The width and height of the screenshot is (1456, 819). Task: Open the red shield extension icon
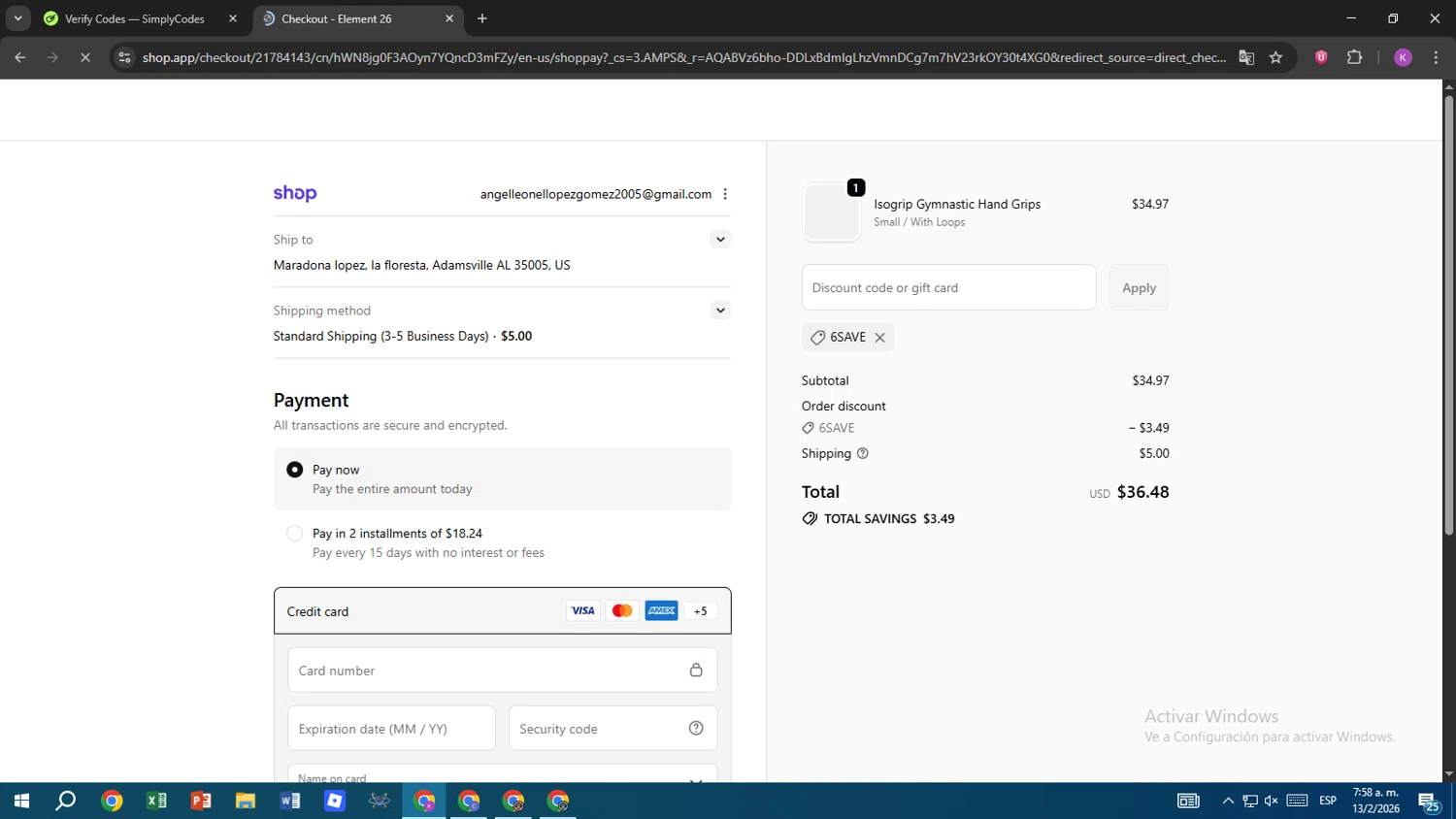(1321, 57)
